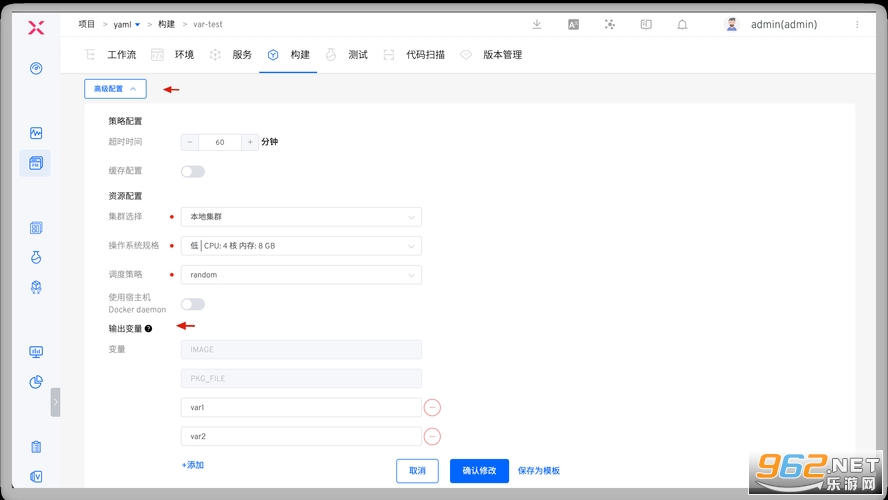Click the 确认修改 button
Screen dimensions: 888x500
[x=480, y=471]
